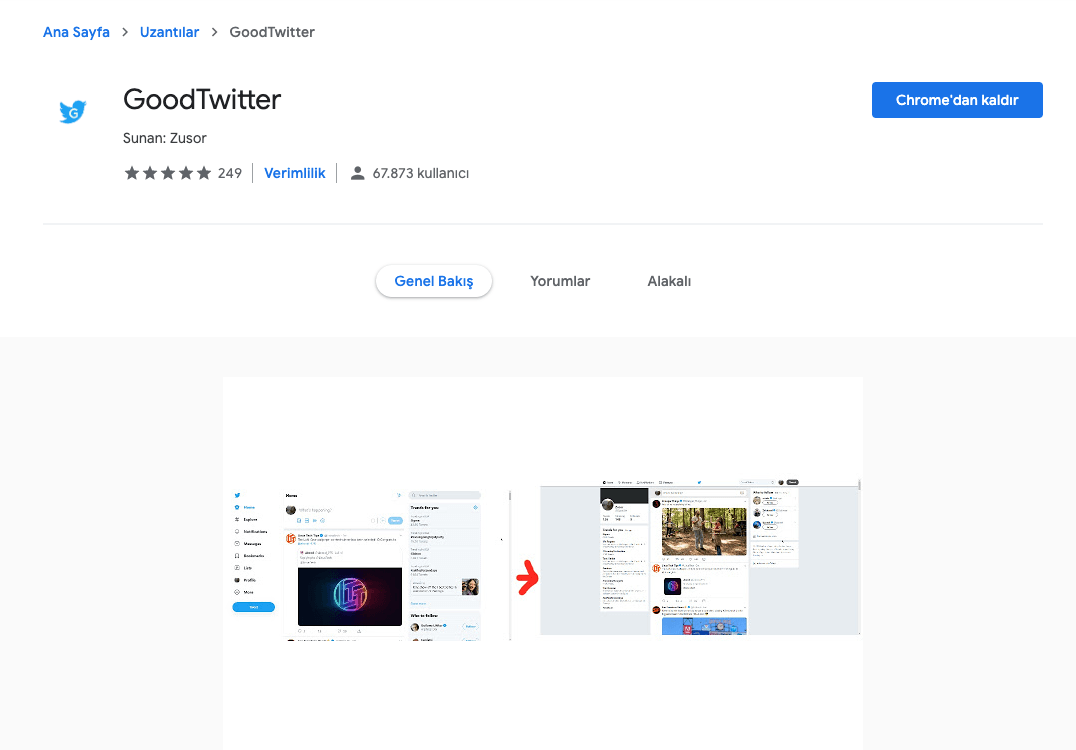This screenshot has width=1076, height=750.
Task: Click the GoodTwitter extension title heading
Action: [x=202, y=99]
